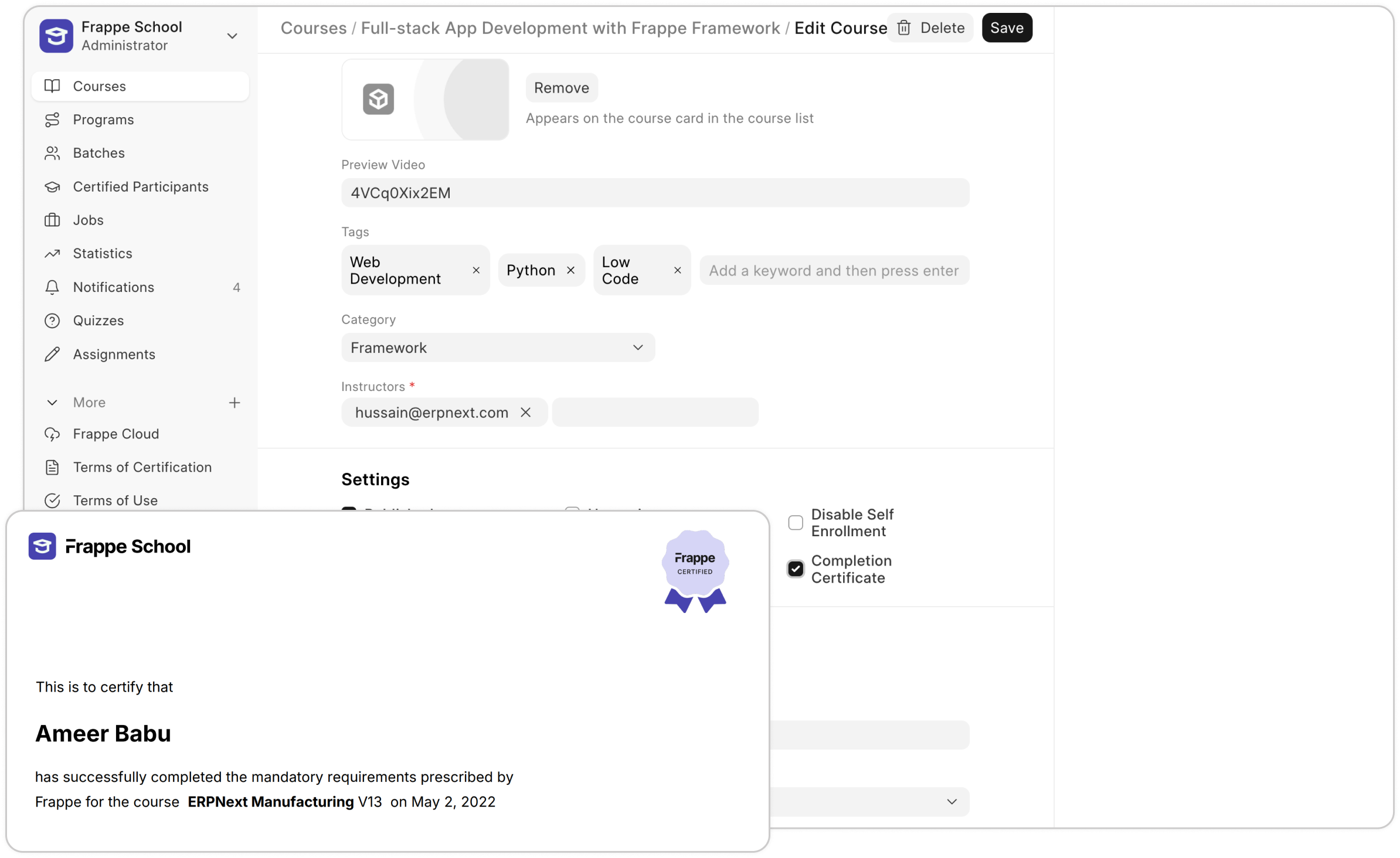1400x858 pixels.
Task: Click the Delete course button
Action: tap(930, 28)
